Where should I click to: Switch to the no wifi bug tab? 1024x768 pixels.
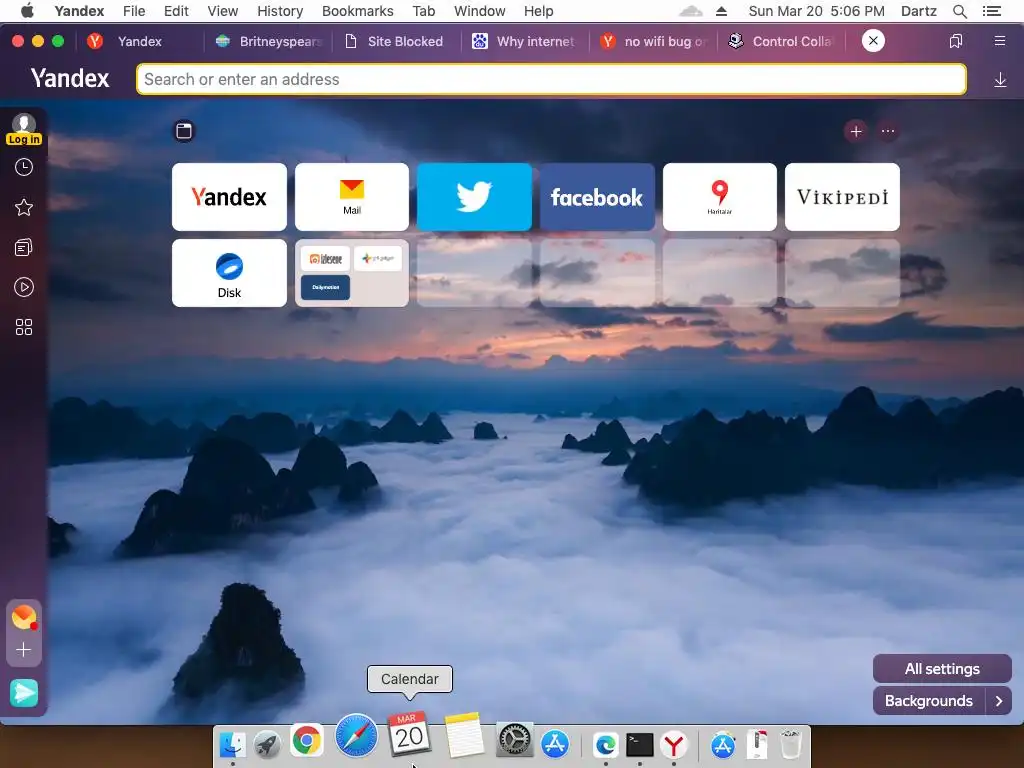pyautogui.click(x=654, y=41)
